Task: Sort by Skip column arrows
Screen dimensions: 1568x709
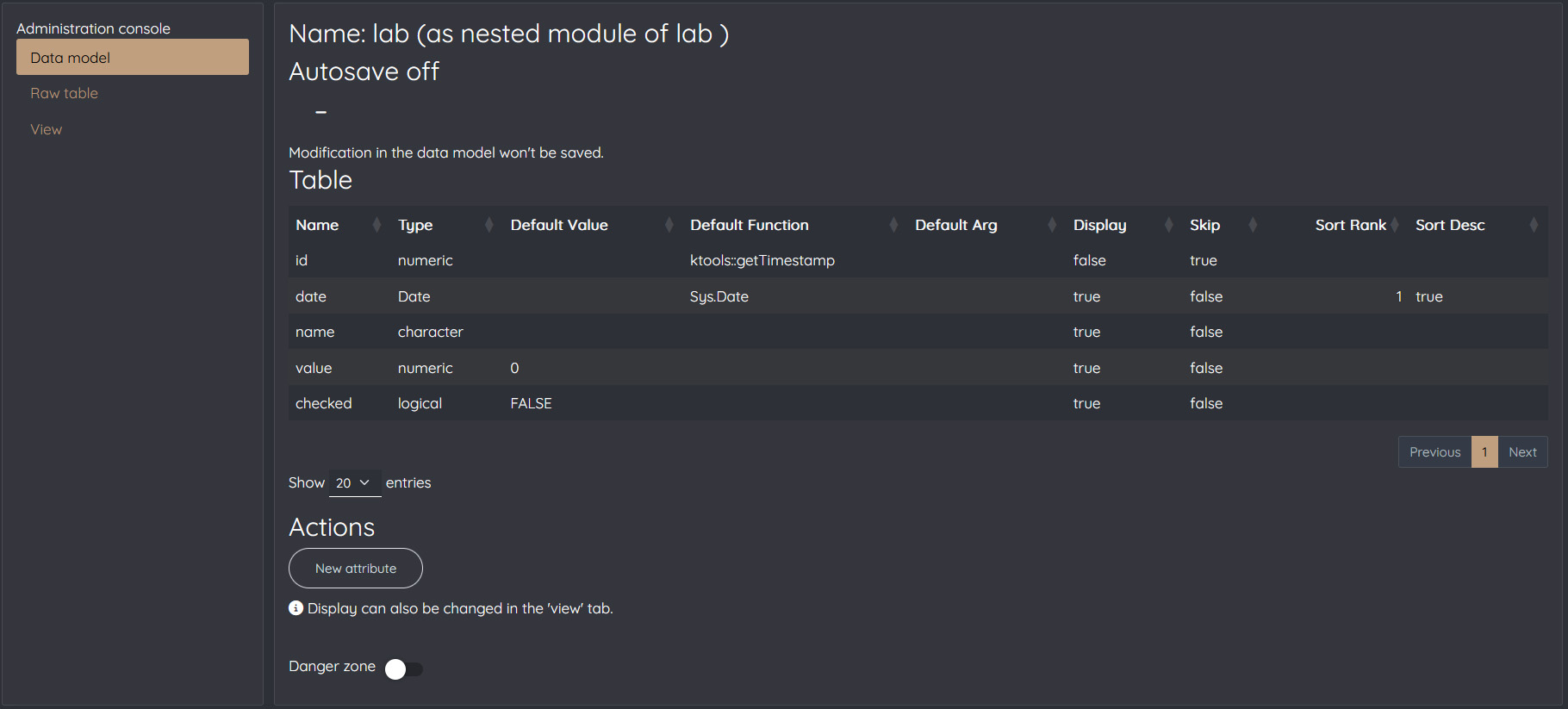Action: click(x=1253, y=225)
